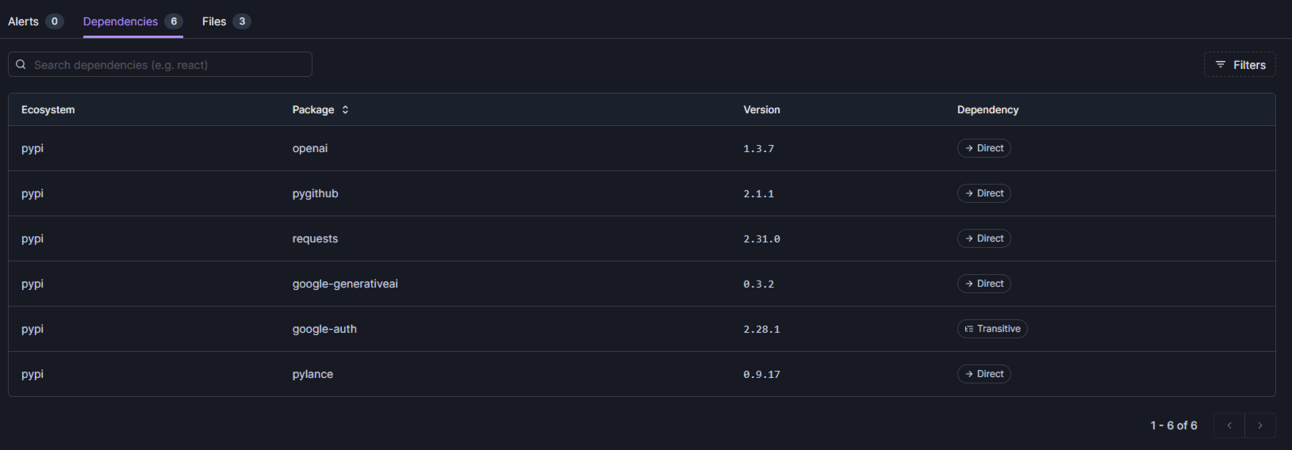Select the pygithub package name
Screen dimensions: 1292x450
pyautogui.click(x=315, y=193)
